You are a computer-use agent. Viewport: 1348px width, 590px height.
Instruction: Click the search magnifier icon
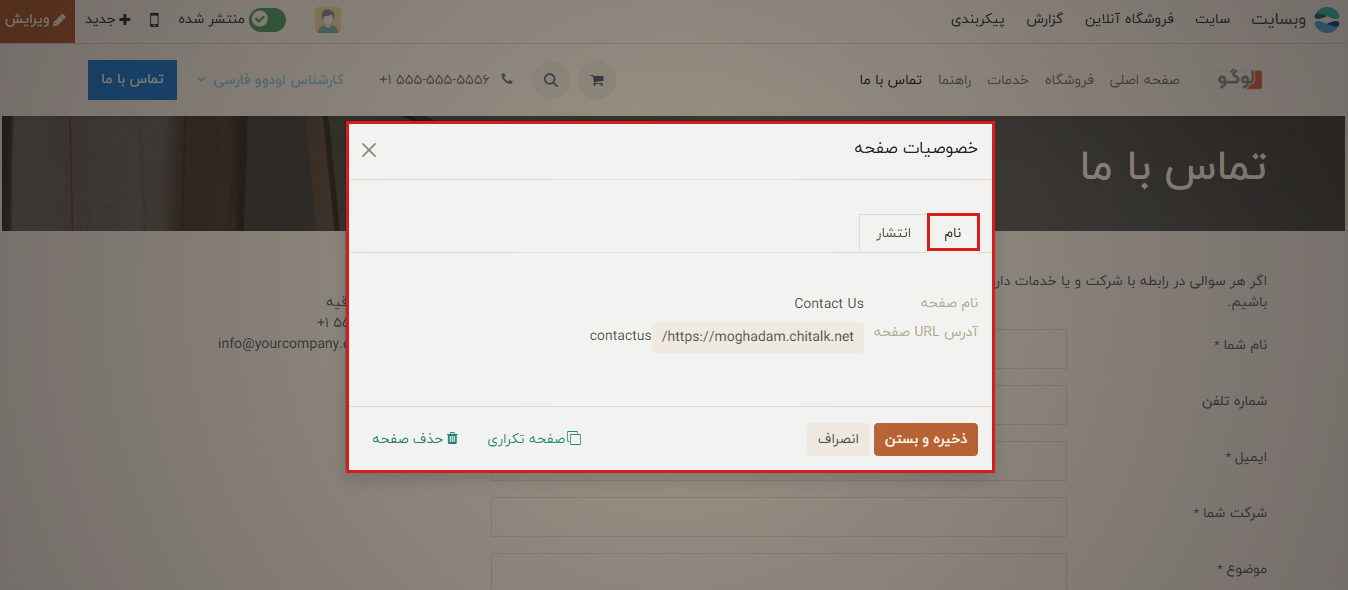point(551,81)
